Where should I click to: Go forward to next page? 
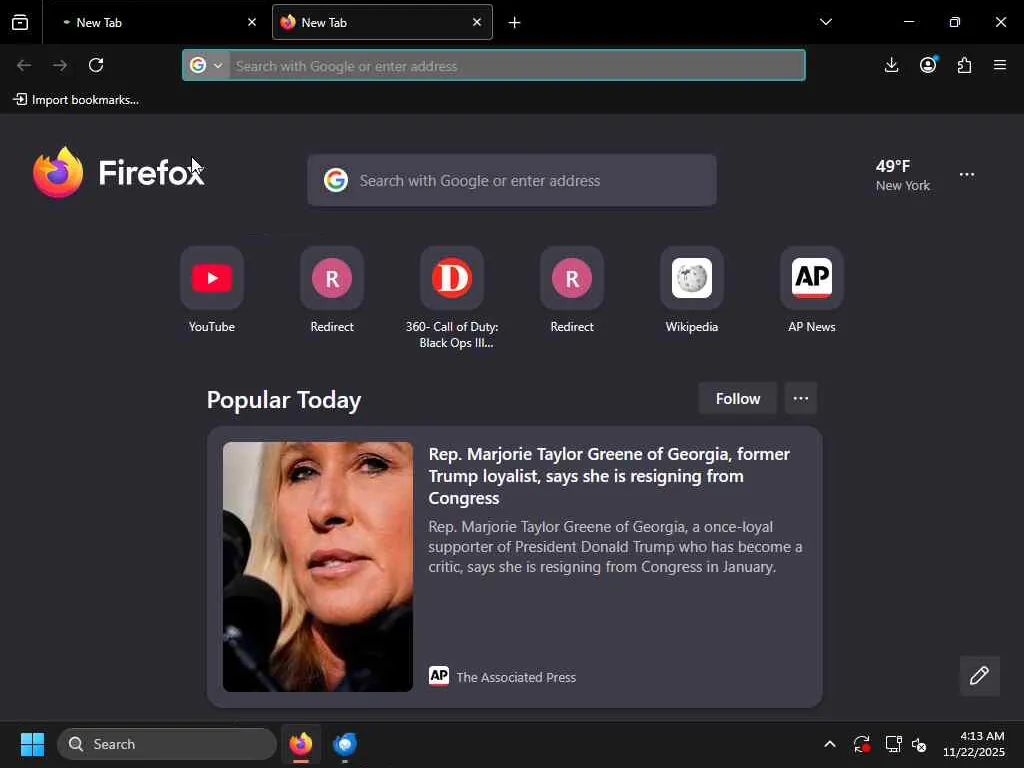pos(60,65)
